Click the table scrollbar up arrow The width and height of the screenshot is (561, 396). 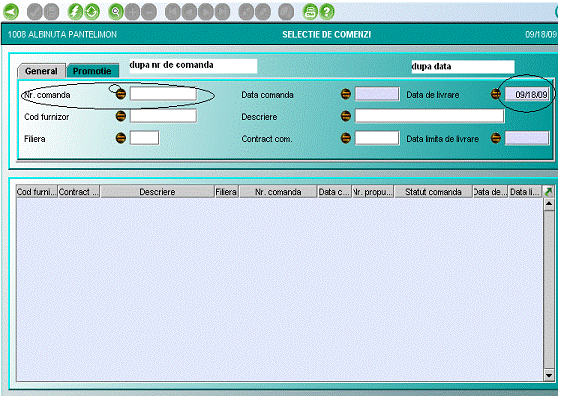pyautogui.click(x=549, y=204)
